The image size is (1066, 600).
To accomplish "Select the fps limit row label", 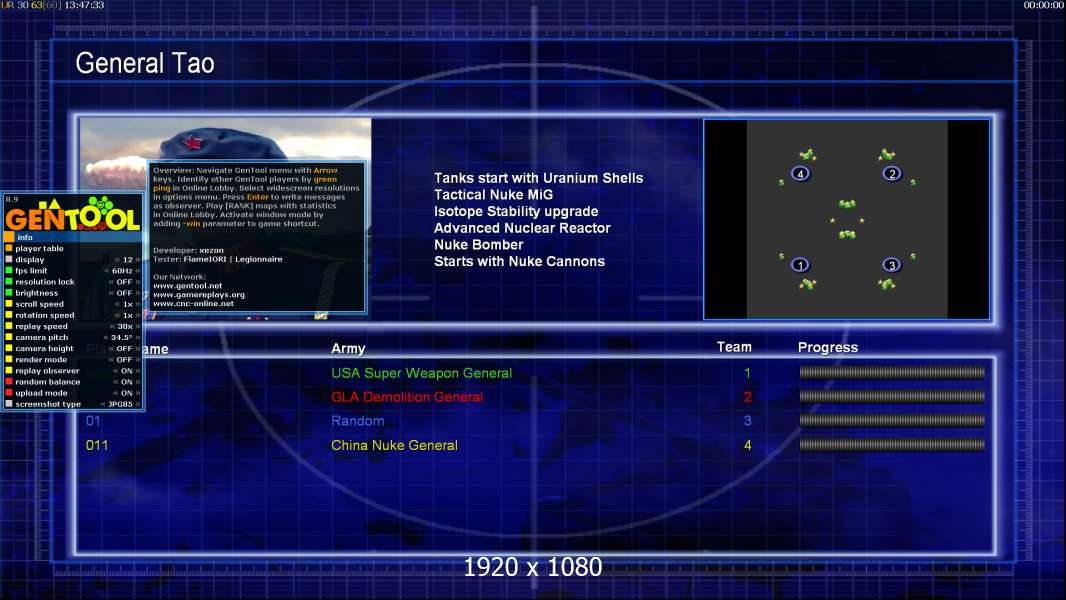I will [x=31, y=270].
